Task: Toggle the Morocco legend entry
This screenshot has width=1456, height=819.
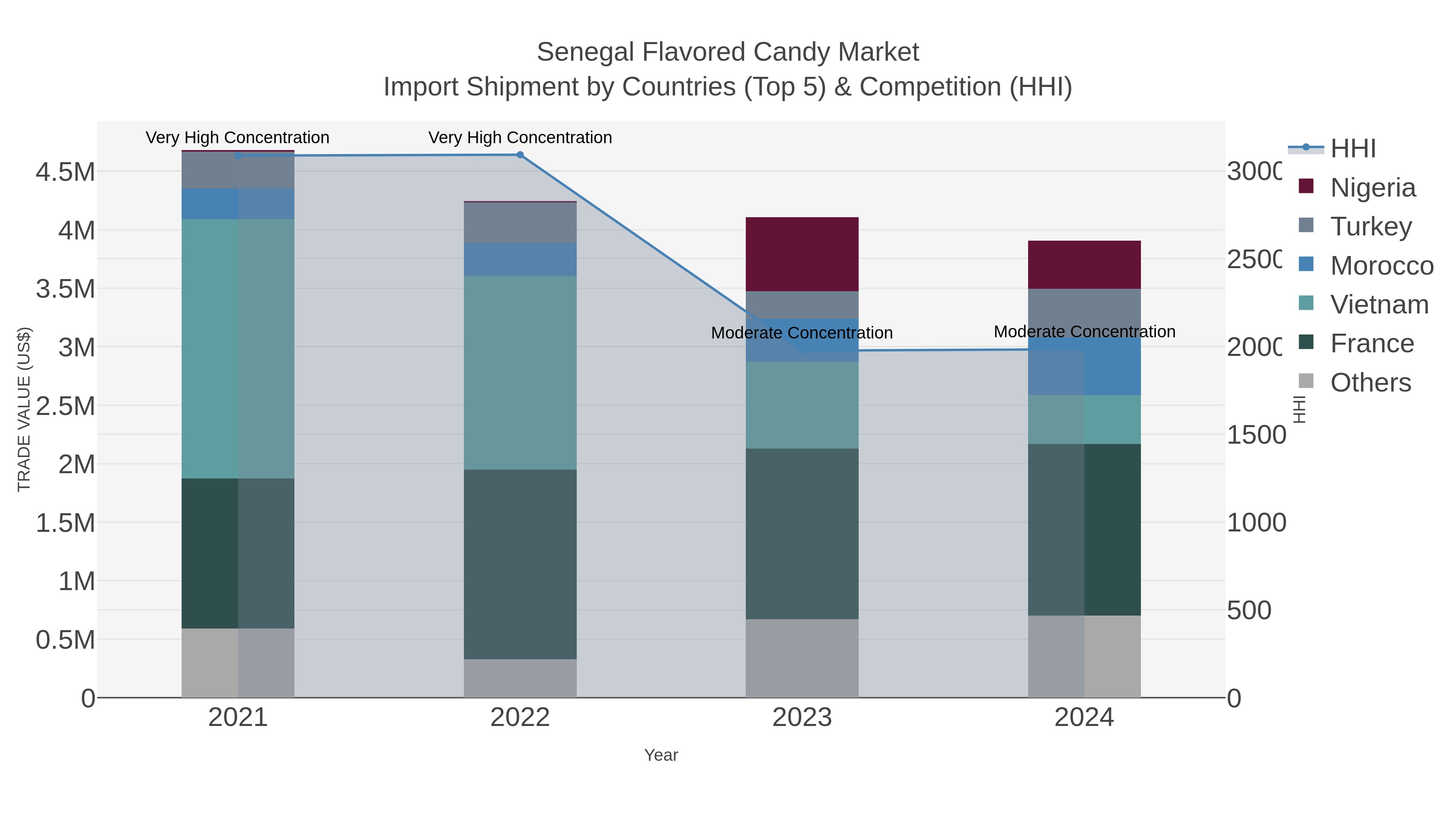Action: pyautogui.click(x=1366, y=266)
